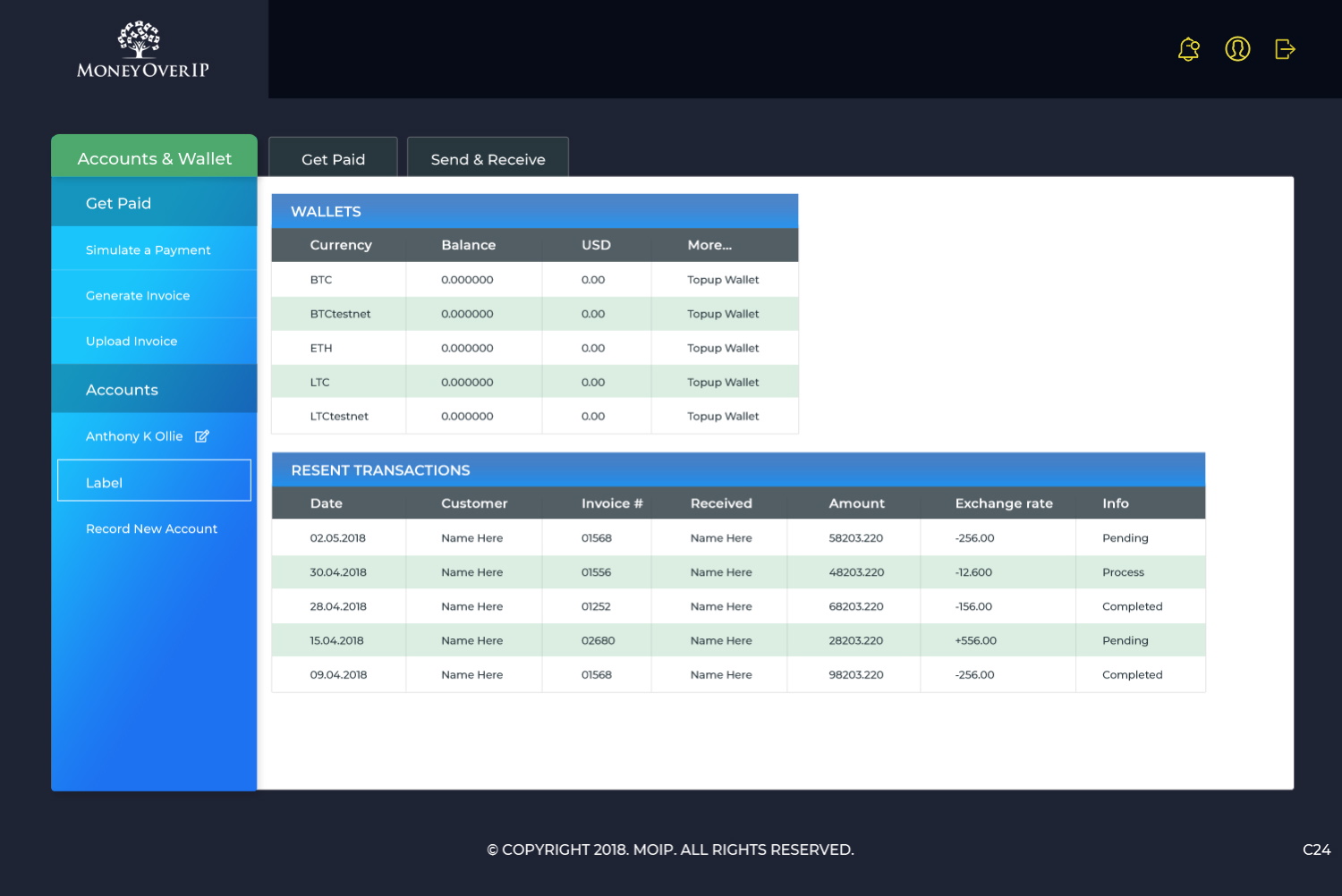
Task: Click the exchange rate +556.00
Action: point(975,640)
